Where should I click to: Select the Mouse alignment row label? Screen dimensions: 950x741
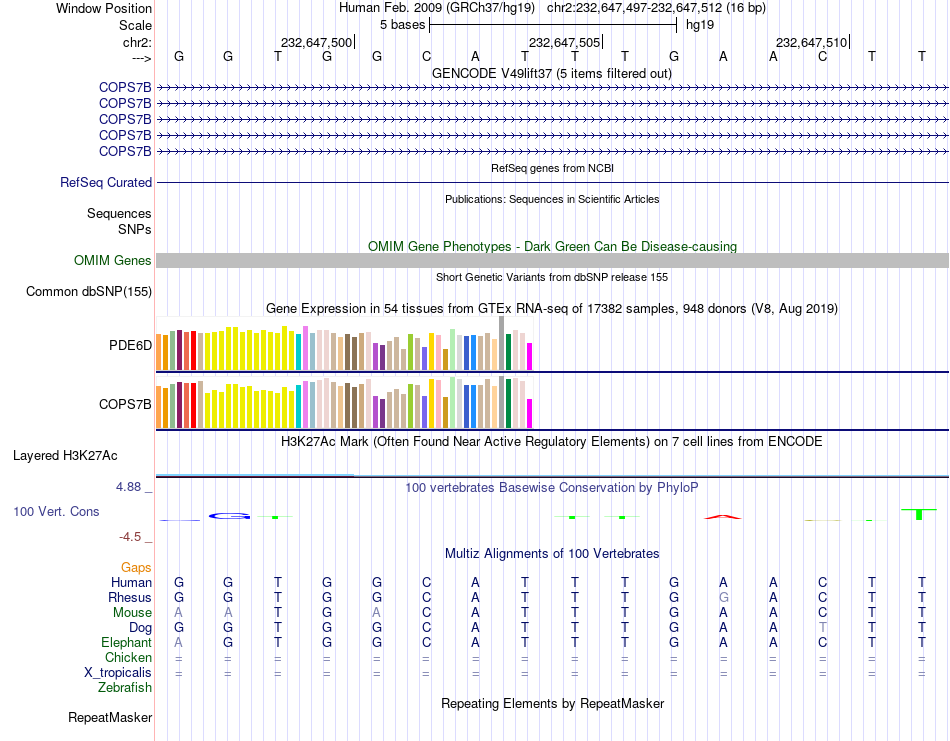[x=132, y=613]
